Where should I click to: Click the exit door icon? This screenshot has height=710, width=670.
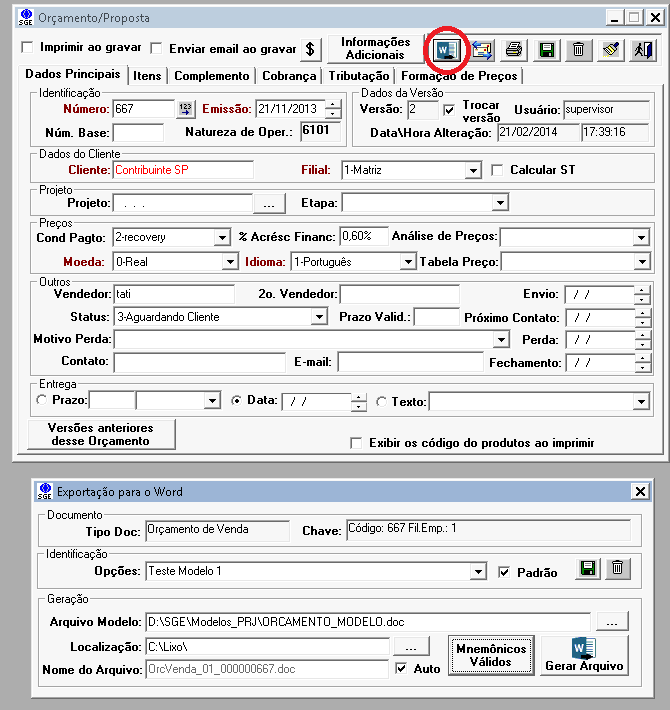tap(642, 48)
